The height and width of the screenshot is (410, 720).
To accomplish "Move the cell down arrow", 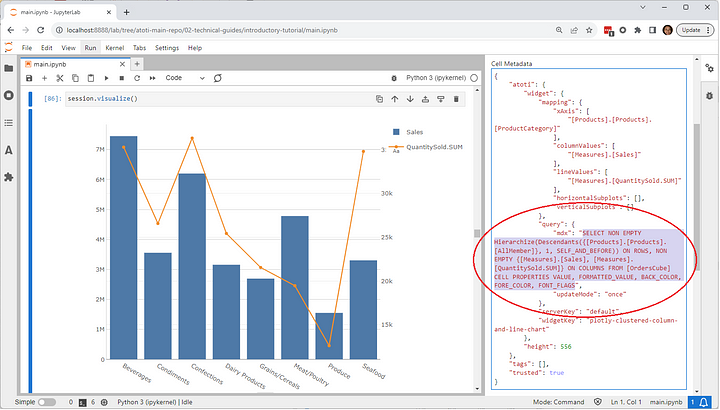I will pos(410,99).
